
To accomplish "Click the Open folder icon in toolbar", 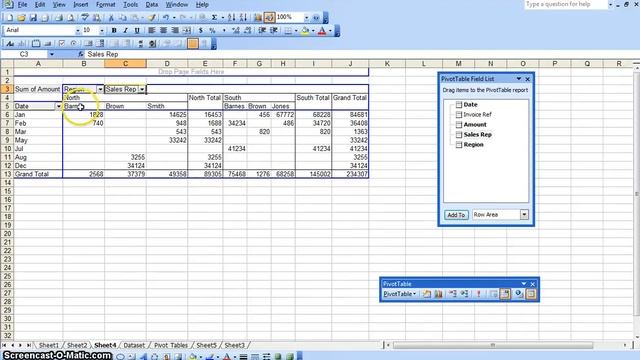I will coord(22,18).
